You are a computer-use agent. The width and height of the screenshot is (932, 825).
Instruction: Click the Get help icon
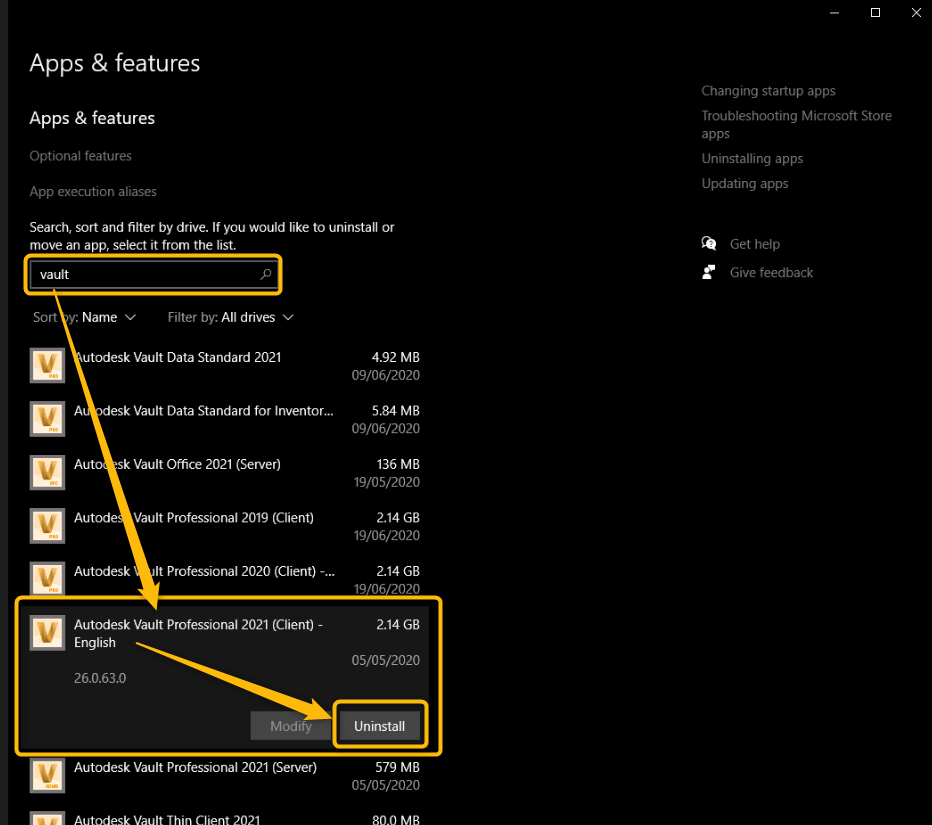709,244
